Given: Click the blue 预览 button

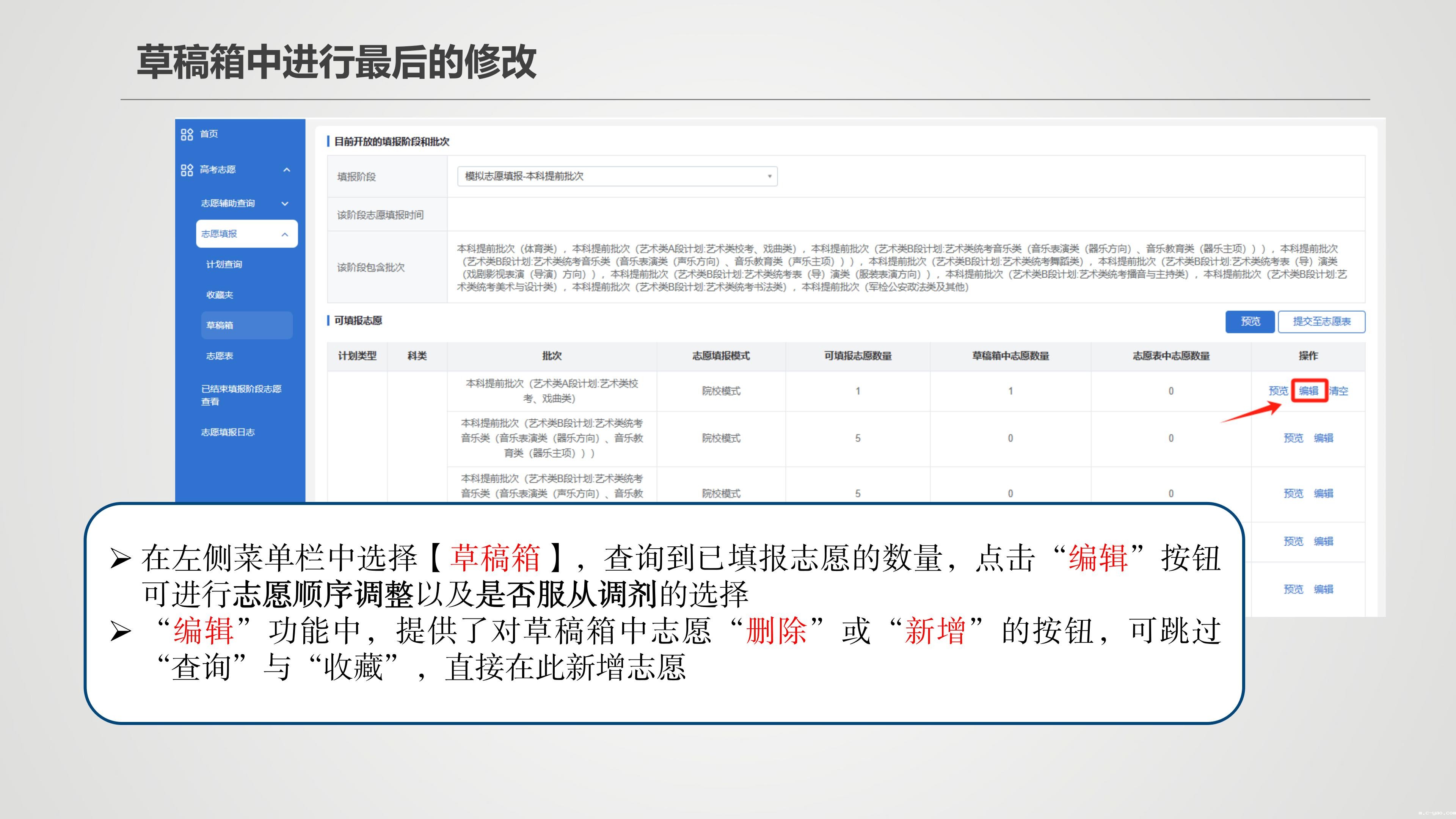Looking at the screenshot, I should coord(1250,322).
